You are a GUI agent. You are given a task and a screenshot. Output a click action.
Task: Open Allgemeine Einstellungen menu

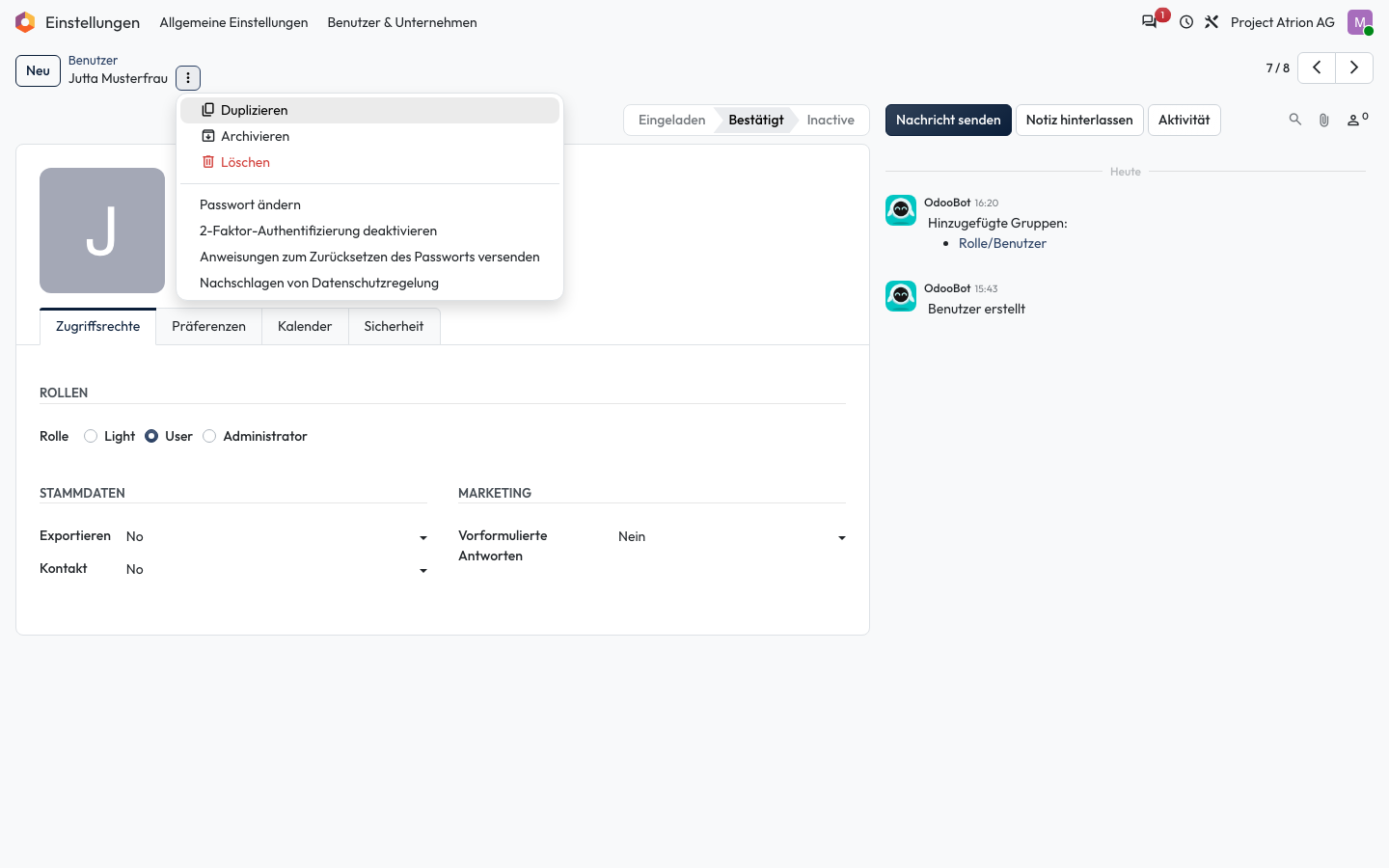coord(234,22)
